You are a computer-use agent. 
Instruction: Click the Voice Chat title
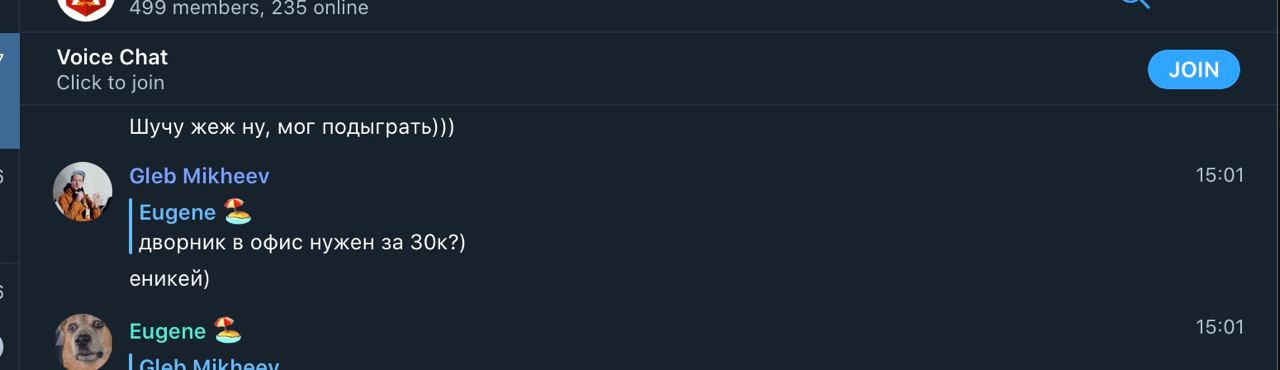coord(112,57)
